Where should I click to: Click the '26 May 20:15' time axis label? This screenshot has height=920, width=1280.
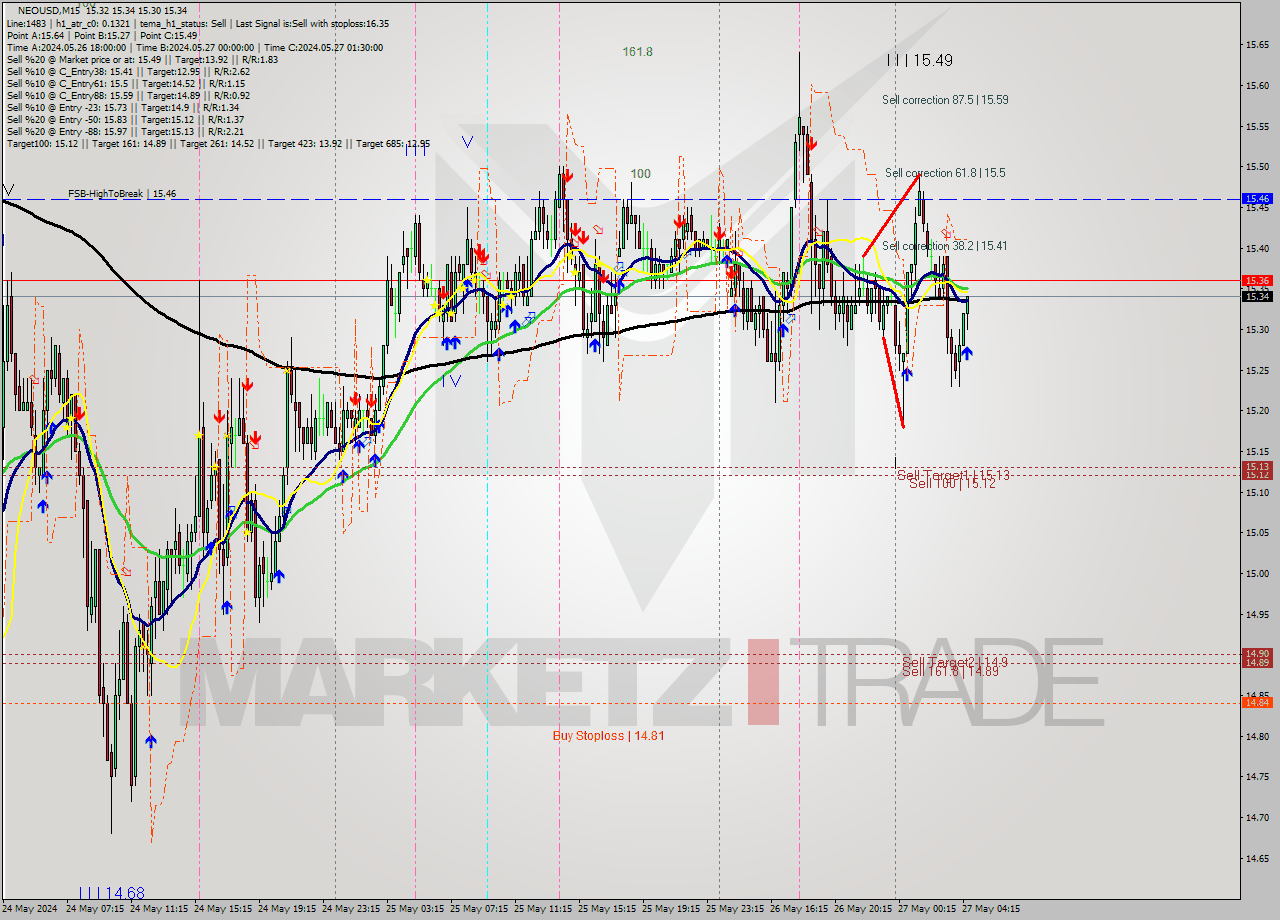pyautogui.click(x=863, y=909)
